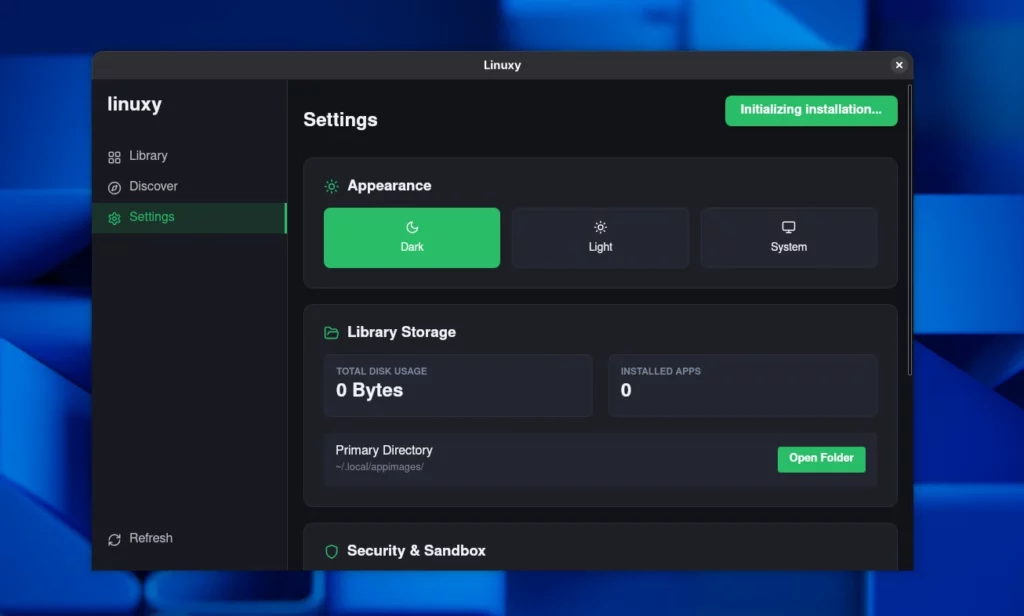
Task: Click the Total Disk Usage card
Action: [458, 385]
